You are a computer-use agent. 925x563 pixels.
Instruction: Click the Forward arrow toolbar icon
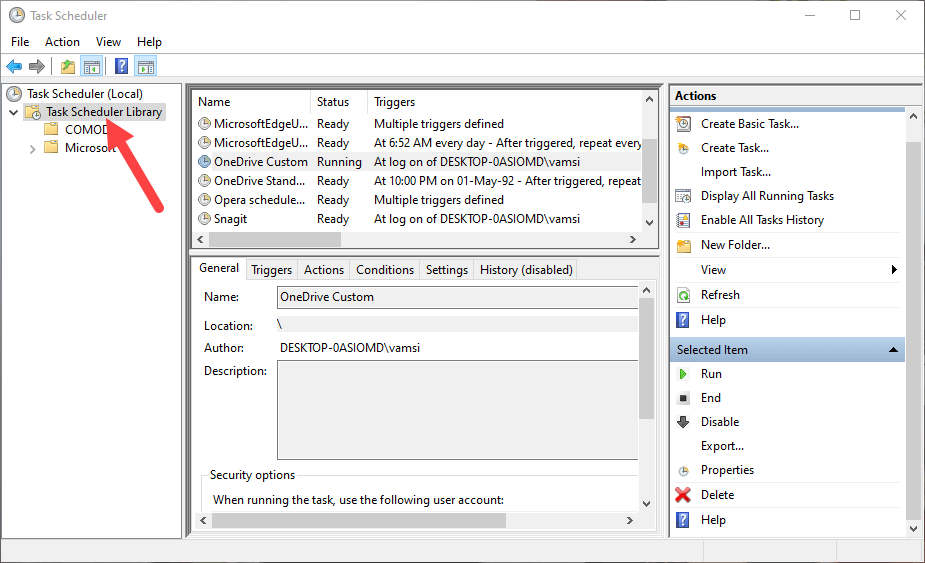point(37,67)
